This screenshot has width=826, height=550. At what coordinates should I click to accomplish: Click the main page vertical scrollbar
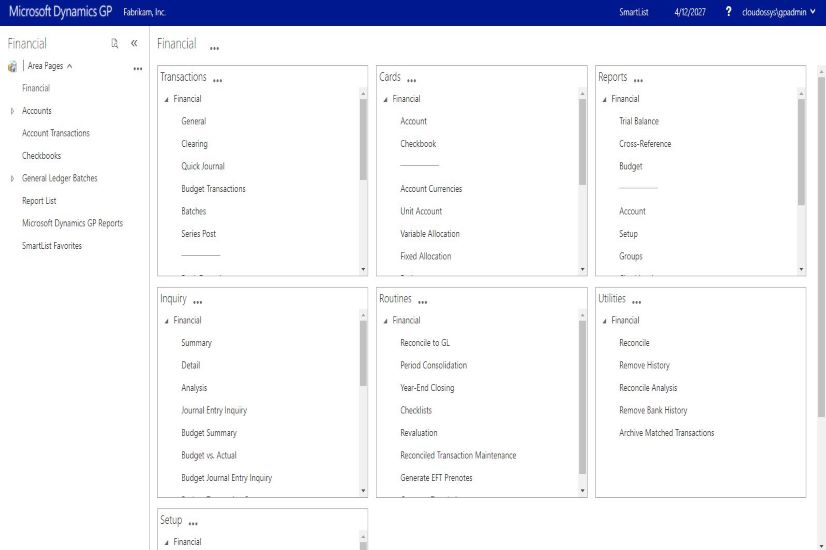pyautogui.click(x=821, y=248)
